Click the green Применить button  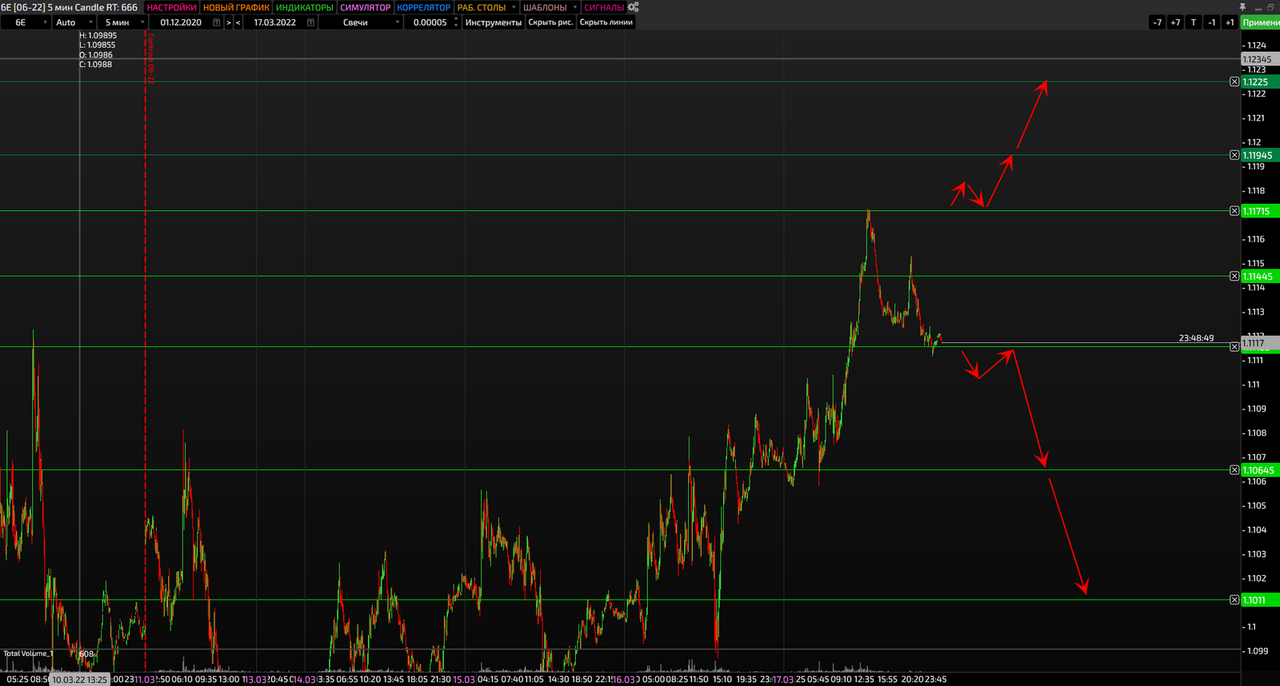point(1260,22)
